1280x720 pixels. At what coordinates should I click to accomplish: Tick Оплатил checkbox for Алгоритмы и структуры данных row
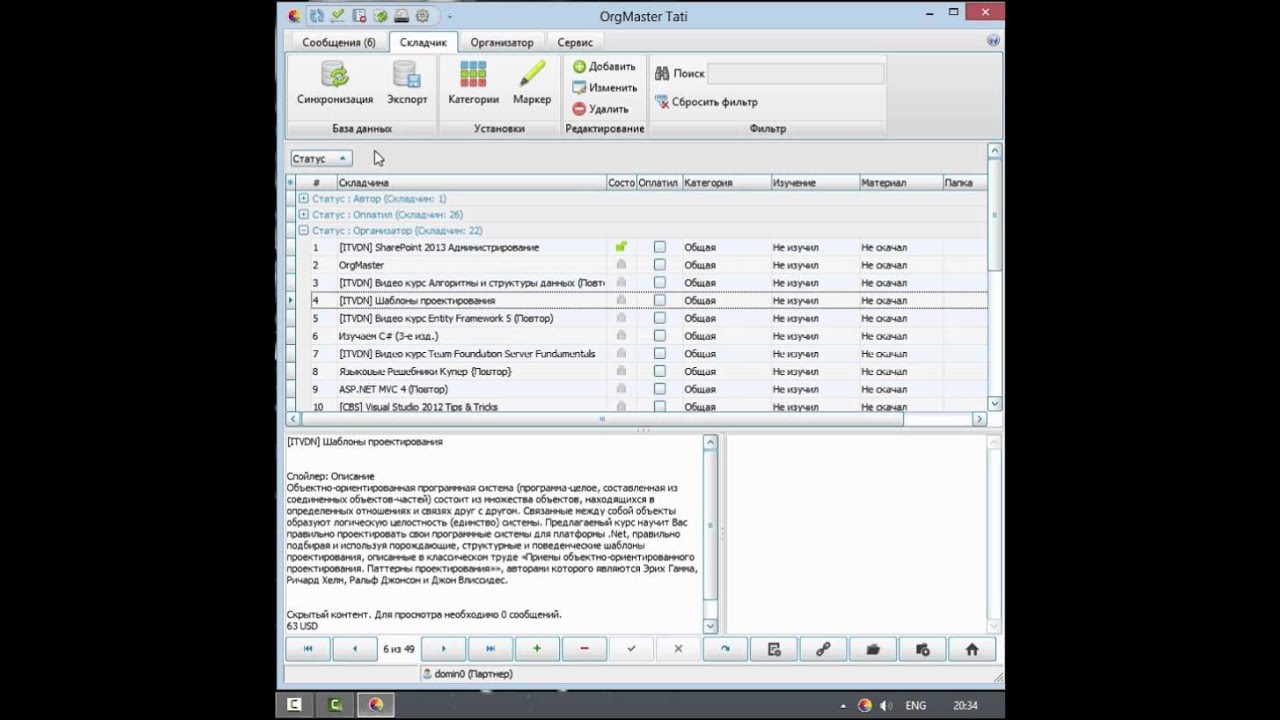[660, 283]
